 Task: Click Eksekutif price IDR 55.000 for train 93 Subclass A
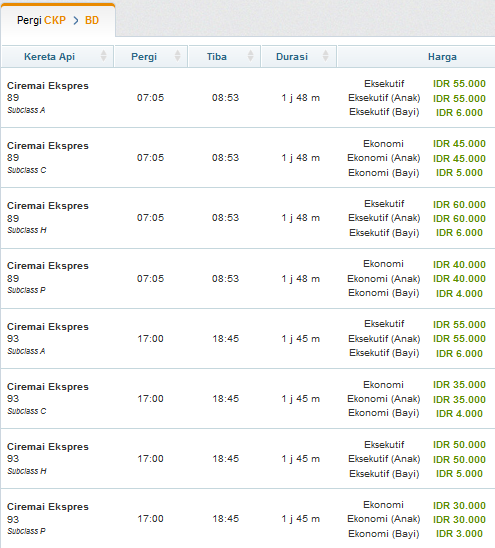click(x=459, y=325)
